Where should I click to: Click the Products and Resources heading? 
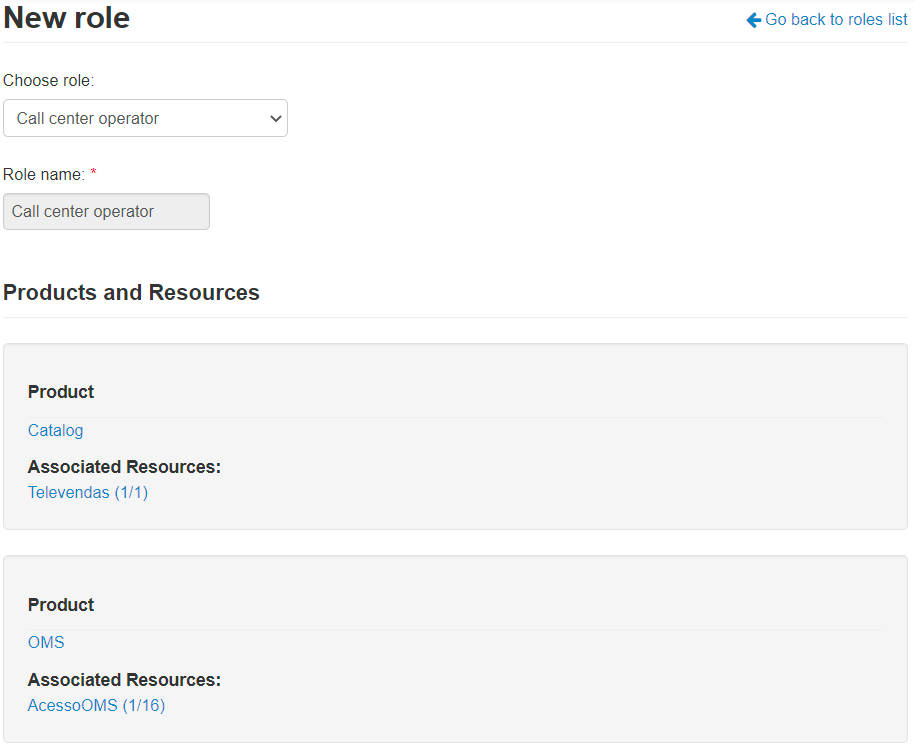[131, 293]
